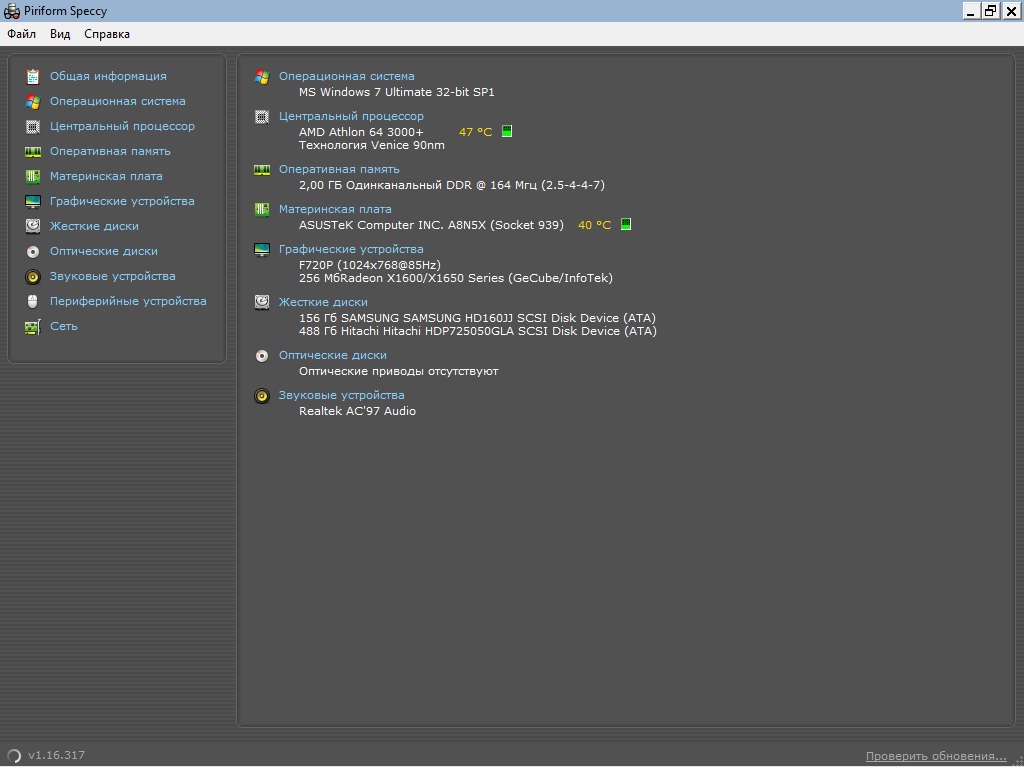
Task: Click the hard drive icon in sidebar
Action: coord(33,226)
